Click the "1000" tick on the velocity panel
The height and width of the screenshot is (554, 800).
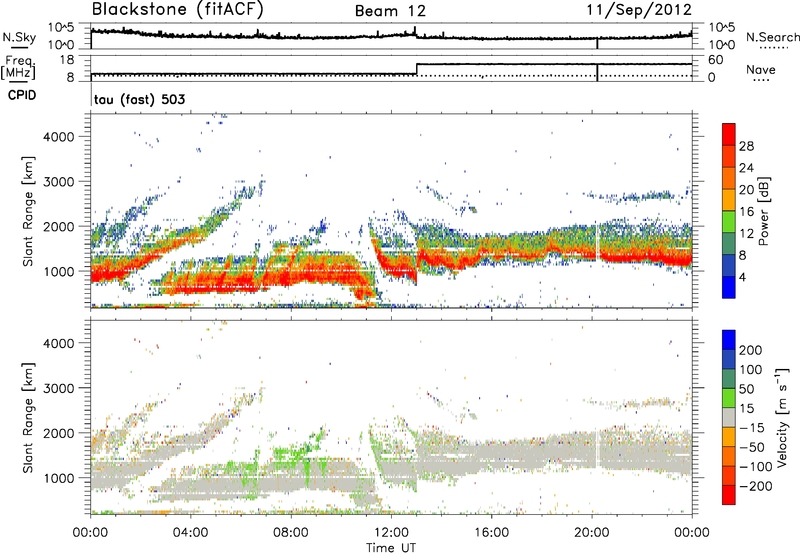point(58,478)
